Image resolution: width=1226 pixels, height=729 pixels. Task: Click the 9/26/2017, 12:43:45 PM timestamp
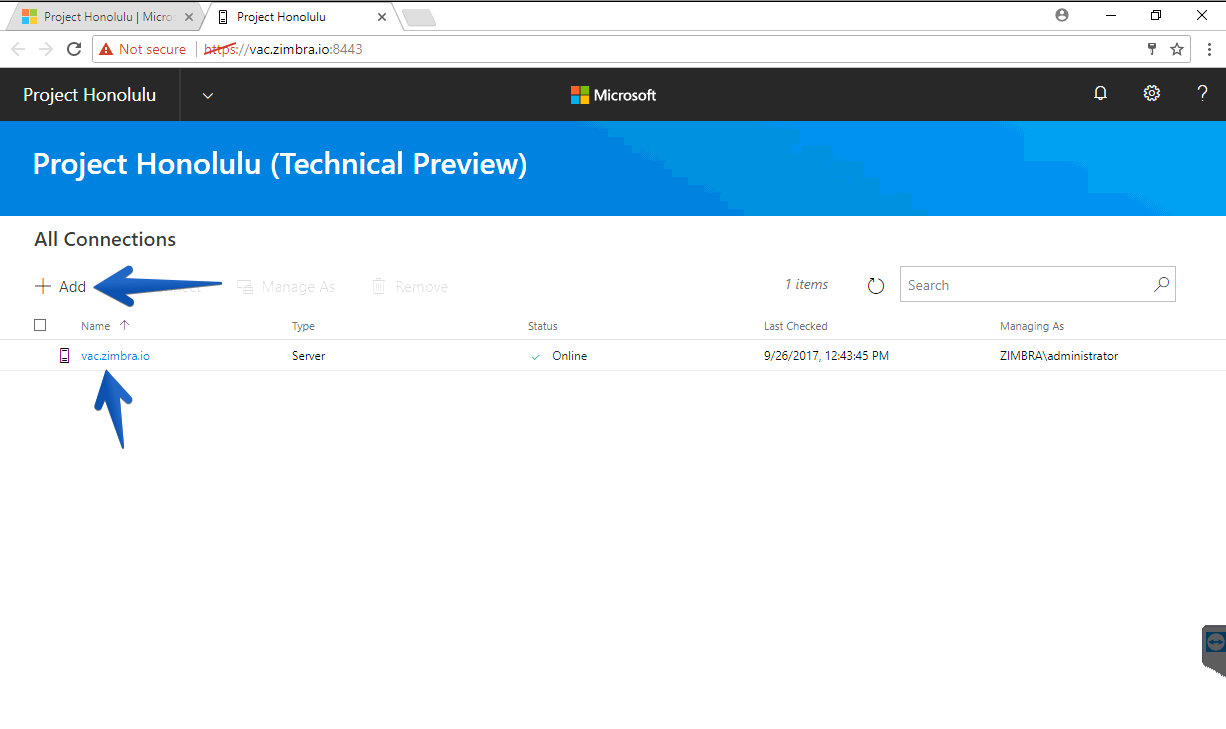click(x=826, y=356)
